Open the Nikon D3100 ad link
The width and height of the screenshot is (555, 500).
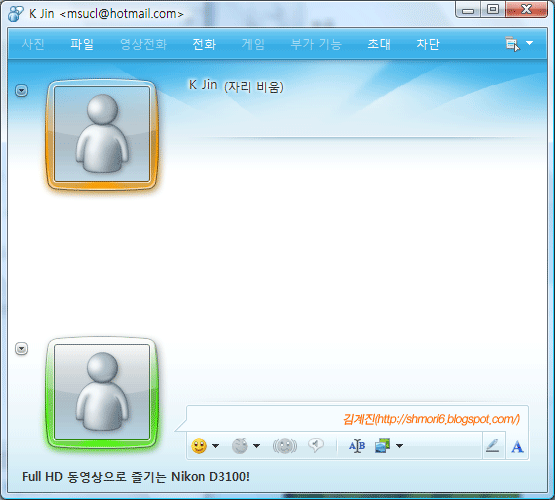pyautogui.click(x=136, y=477)
